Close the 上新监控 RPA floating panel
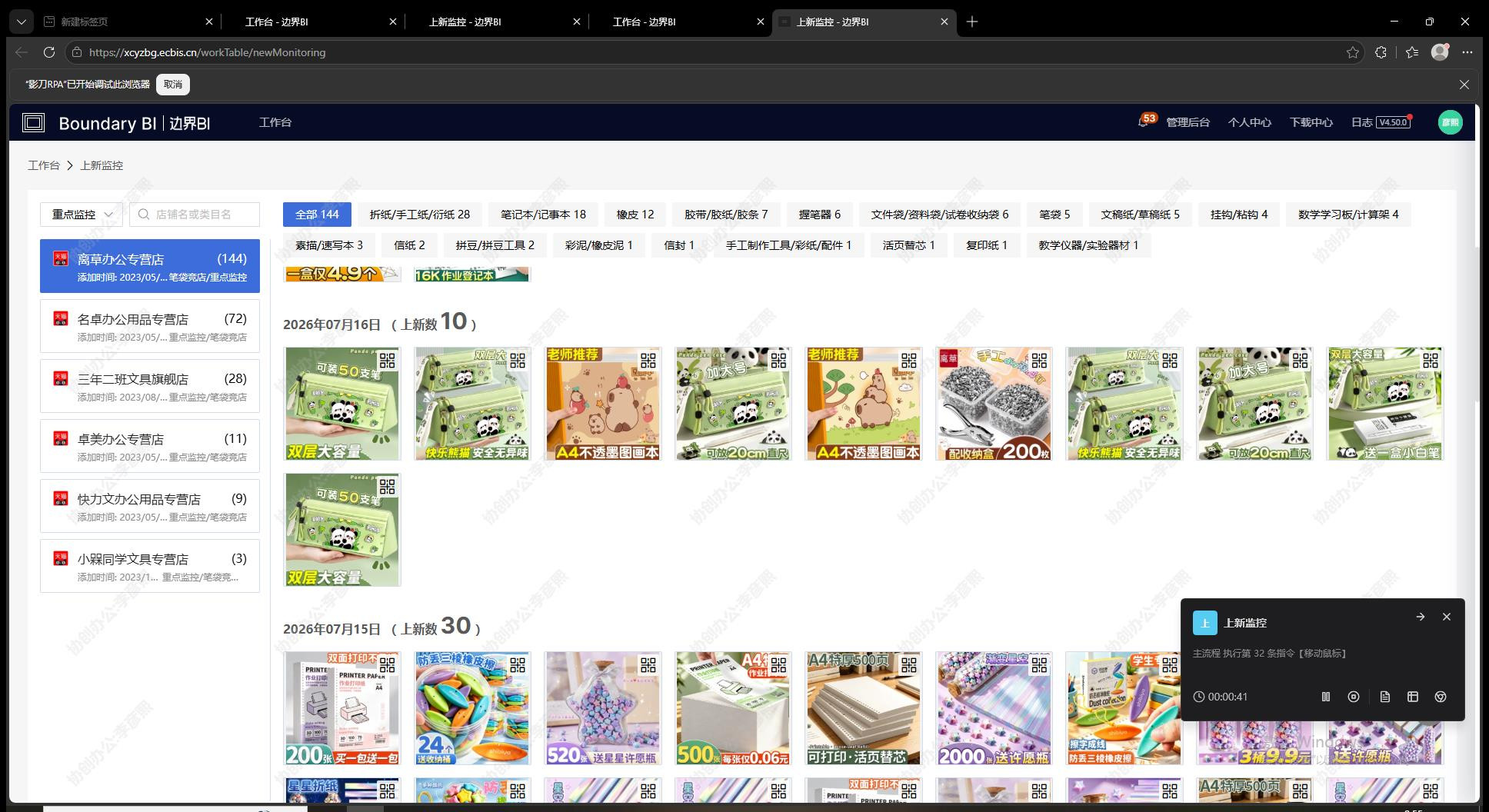Viewport: 1489px width, 812px height. coord(1447,617)
